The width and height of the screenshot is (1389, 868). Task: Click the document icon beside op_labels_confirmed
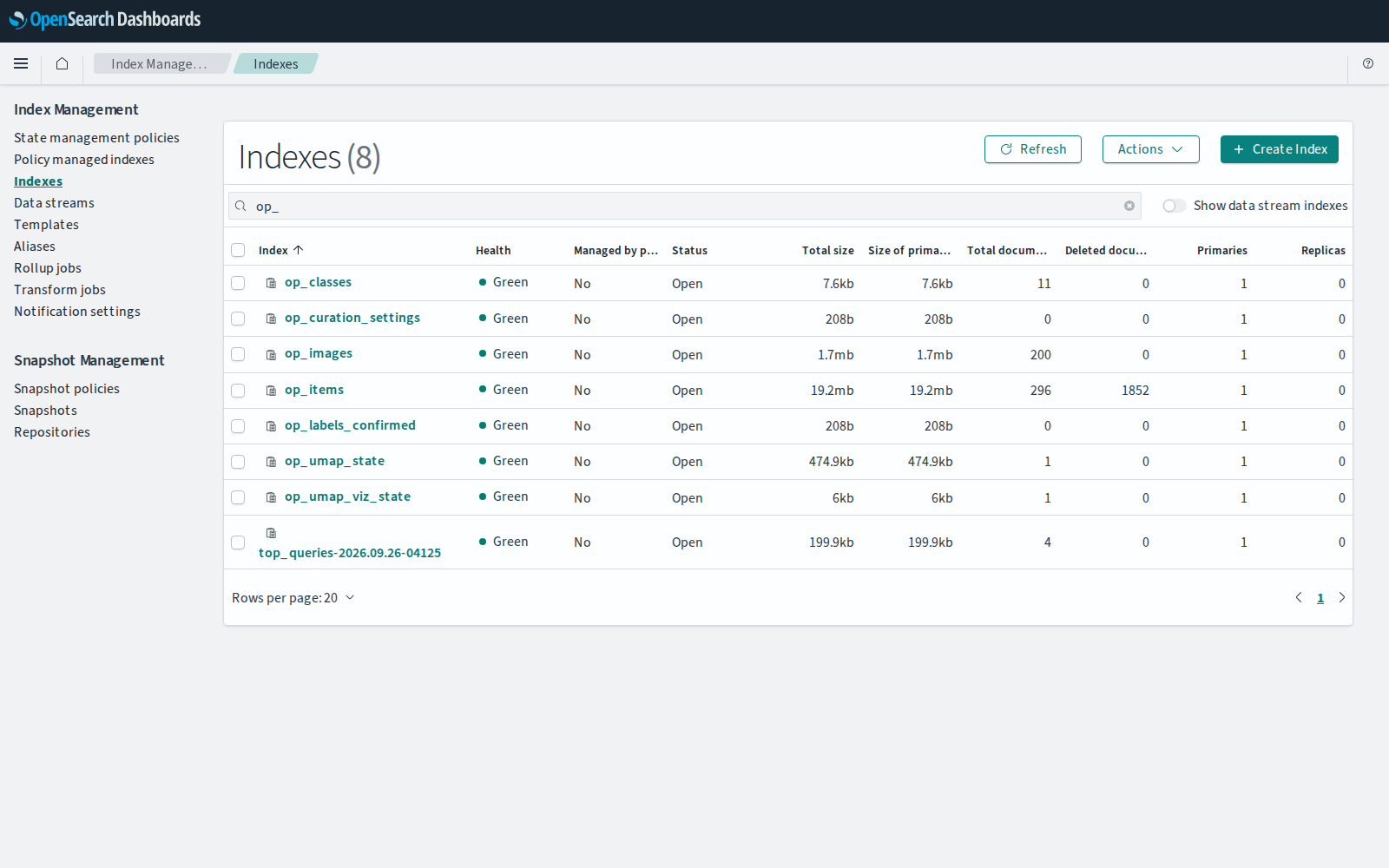click(x=271, y=426)
